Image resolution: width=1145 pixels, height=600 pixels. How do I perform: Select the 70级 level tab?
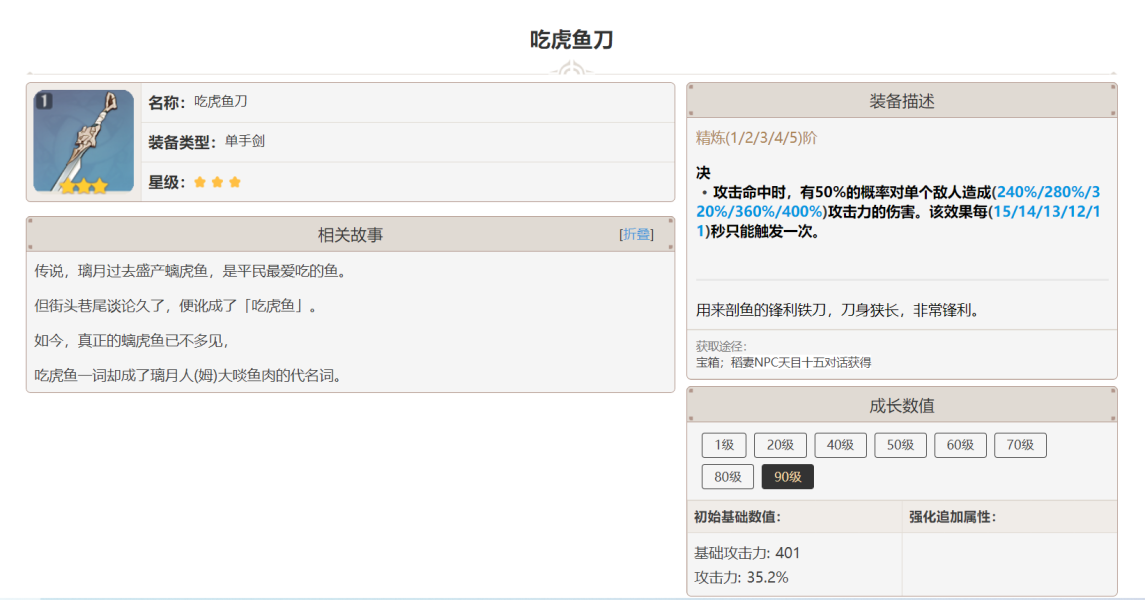[1019, 445]
